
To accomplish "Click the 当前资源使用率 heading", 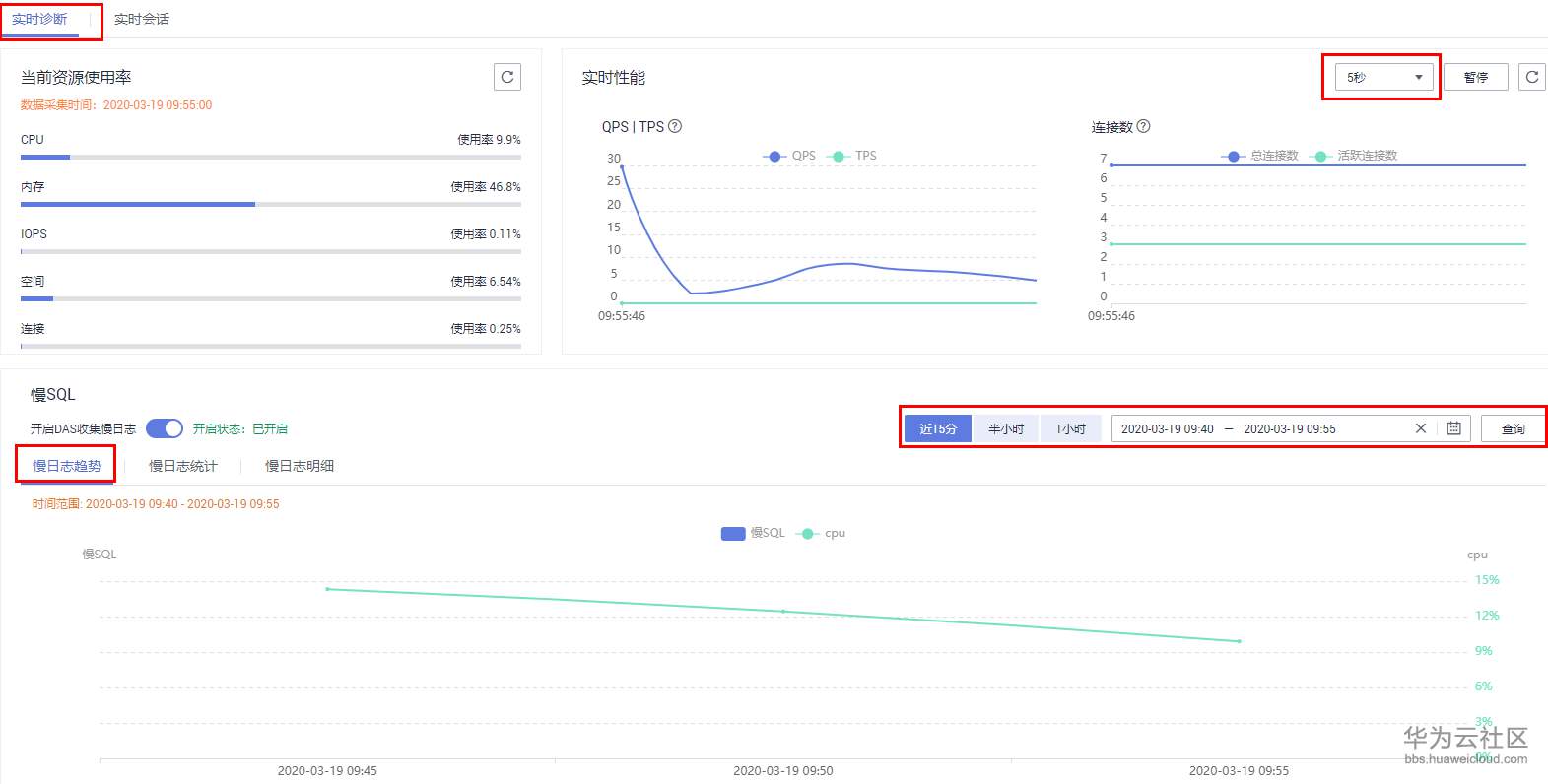I will click(76, 77).
